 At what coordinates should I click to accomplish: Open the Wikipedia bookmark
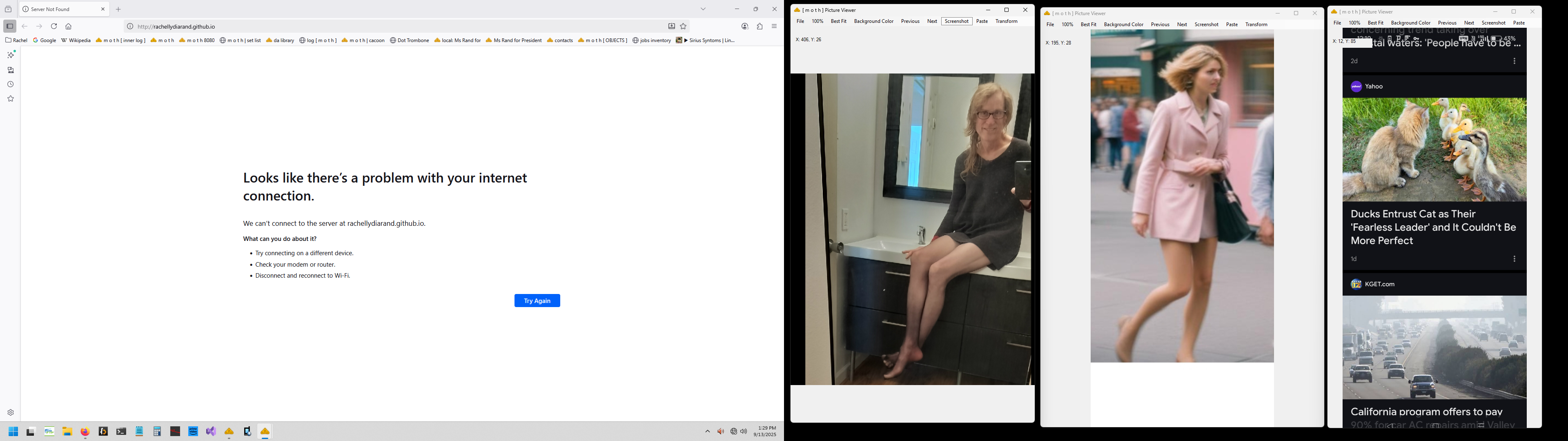point(76,41)
